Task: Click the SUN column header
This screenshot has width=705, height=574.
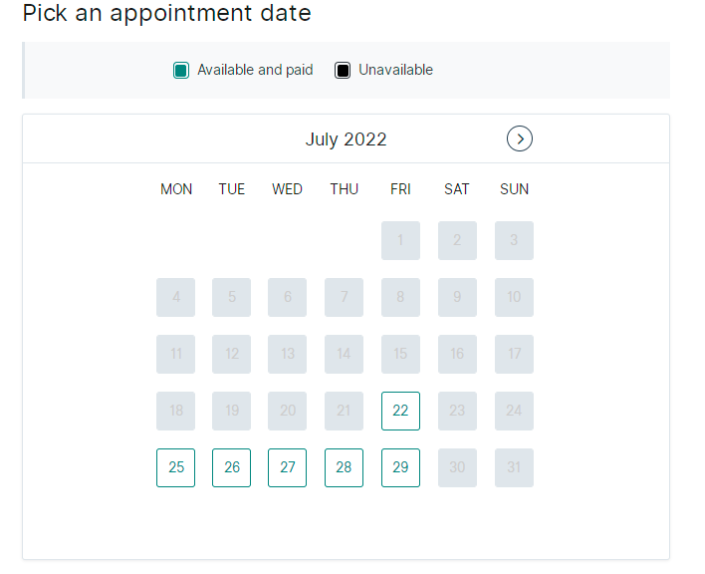Action: 514,189
